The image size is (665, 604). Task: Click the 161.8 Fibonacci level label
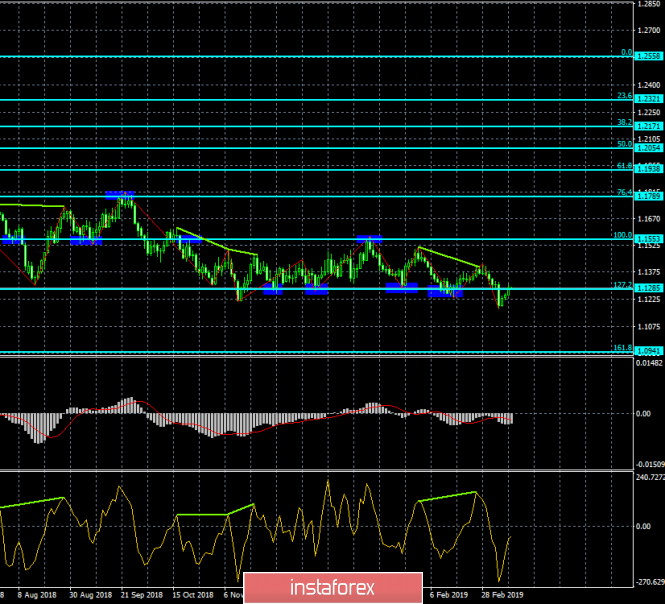pyautogui.click(x=623, y=348)
